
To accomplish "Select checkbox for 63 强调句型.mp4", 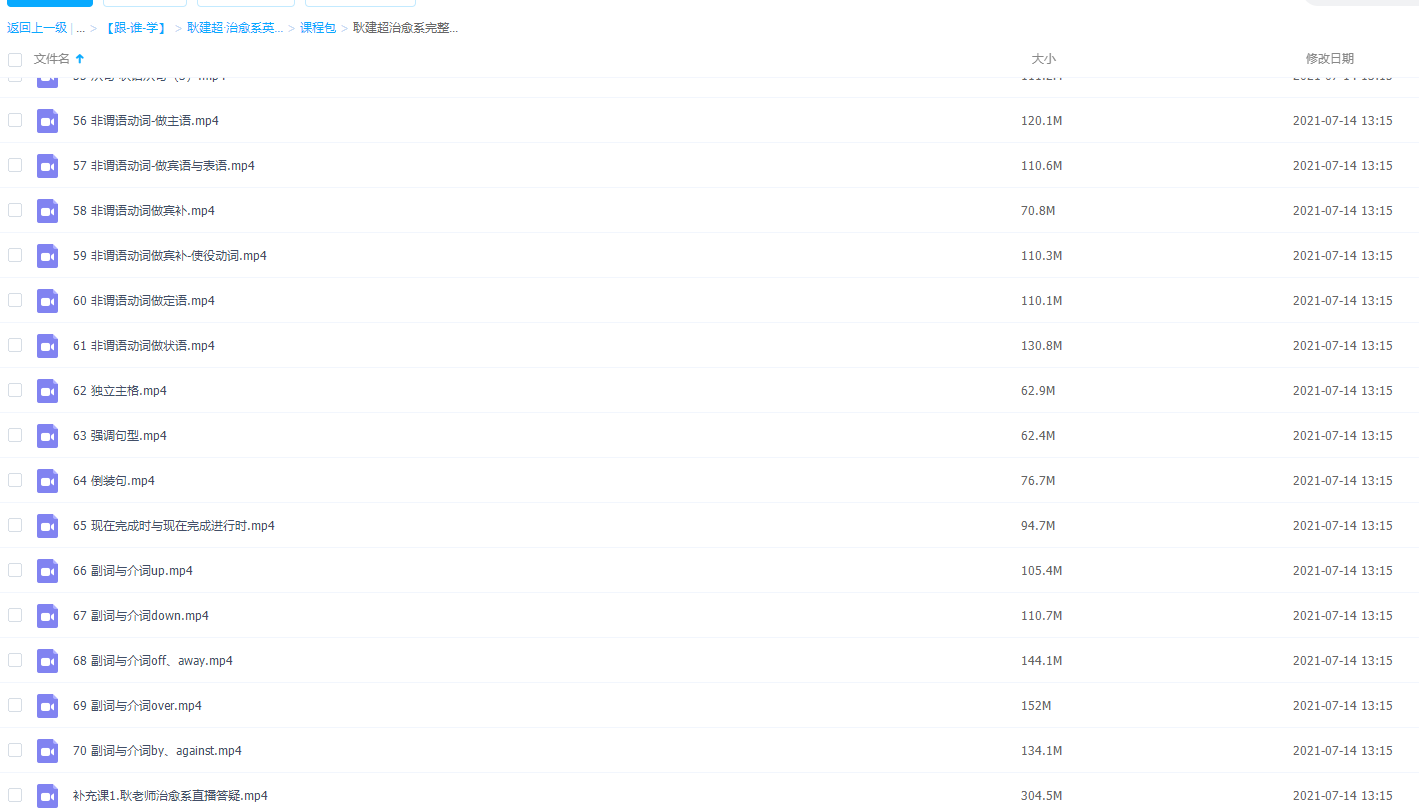I will click(15, 435).
